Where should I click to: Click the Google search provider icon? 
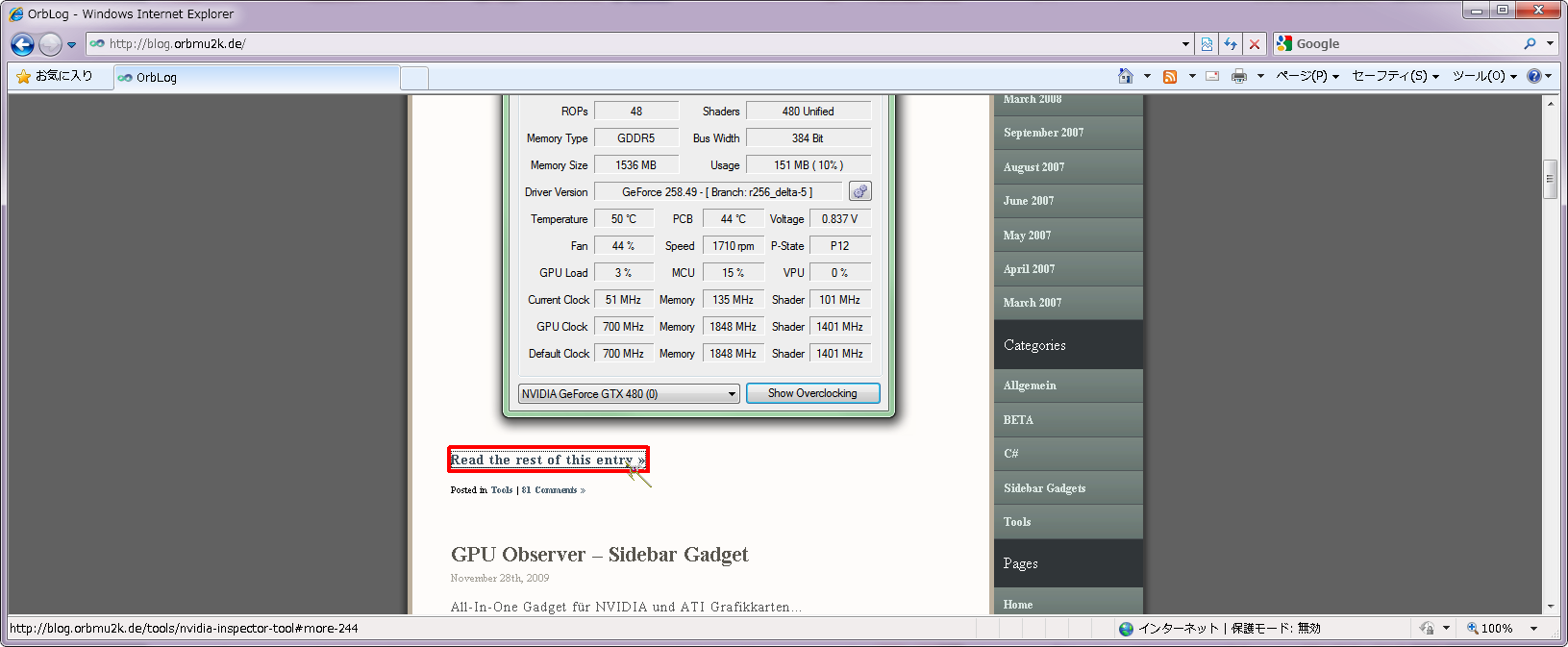tap(1283, 43)
